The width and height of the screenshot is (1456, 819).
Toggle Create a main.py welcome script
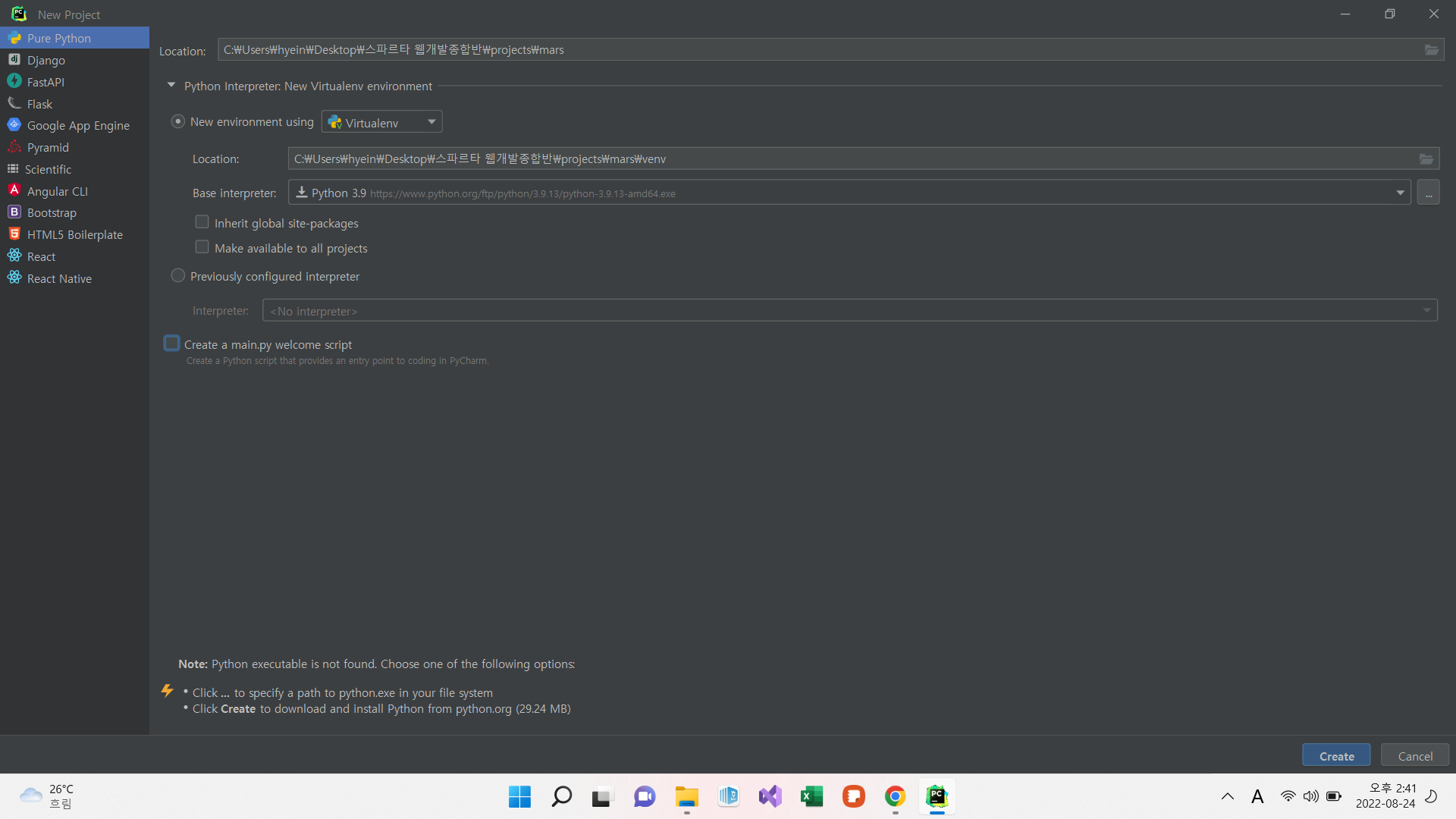click(172, 344)
